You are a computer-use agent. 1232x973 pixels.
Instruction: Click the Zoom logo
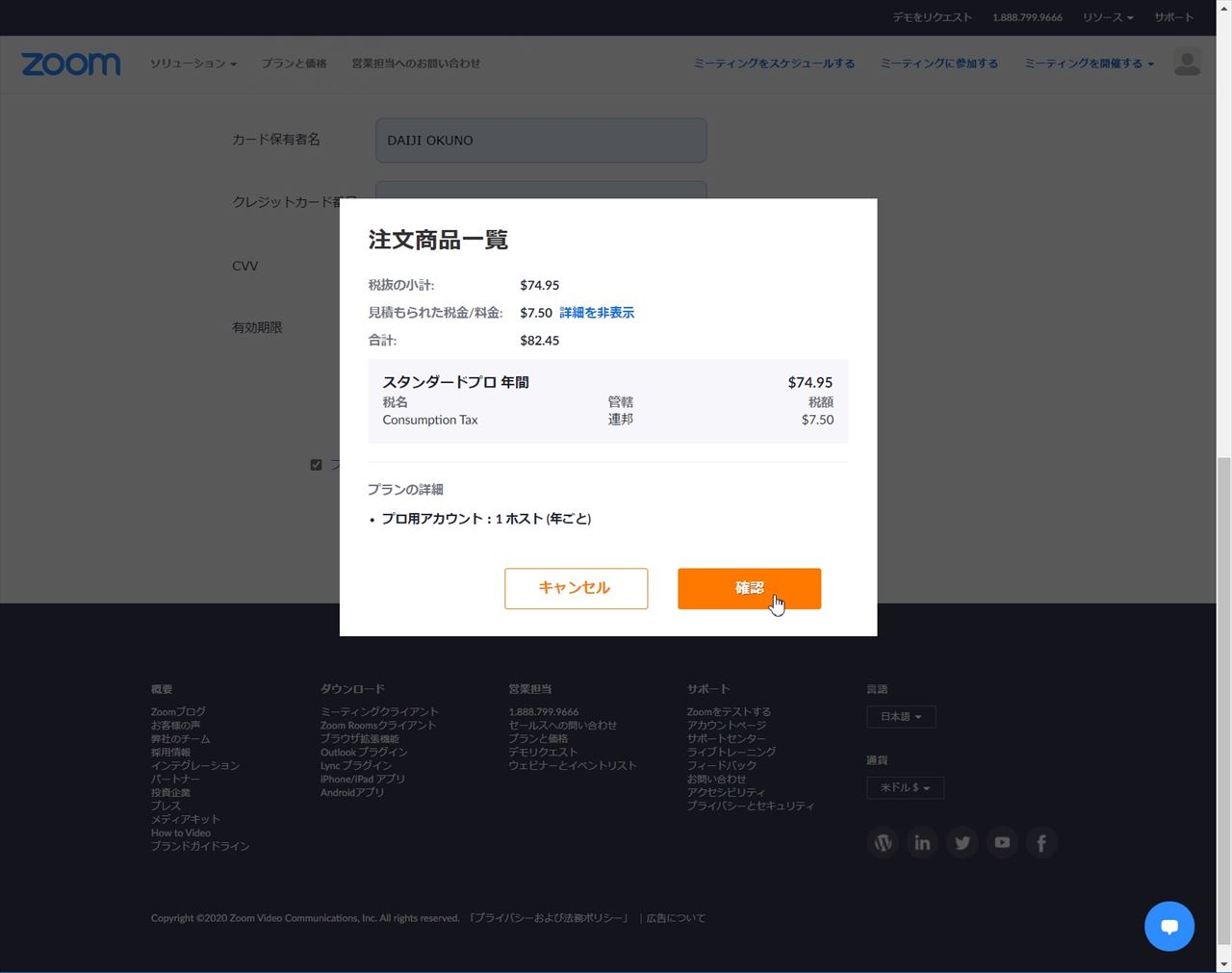point(71,64)
